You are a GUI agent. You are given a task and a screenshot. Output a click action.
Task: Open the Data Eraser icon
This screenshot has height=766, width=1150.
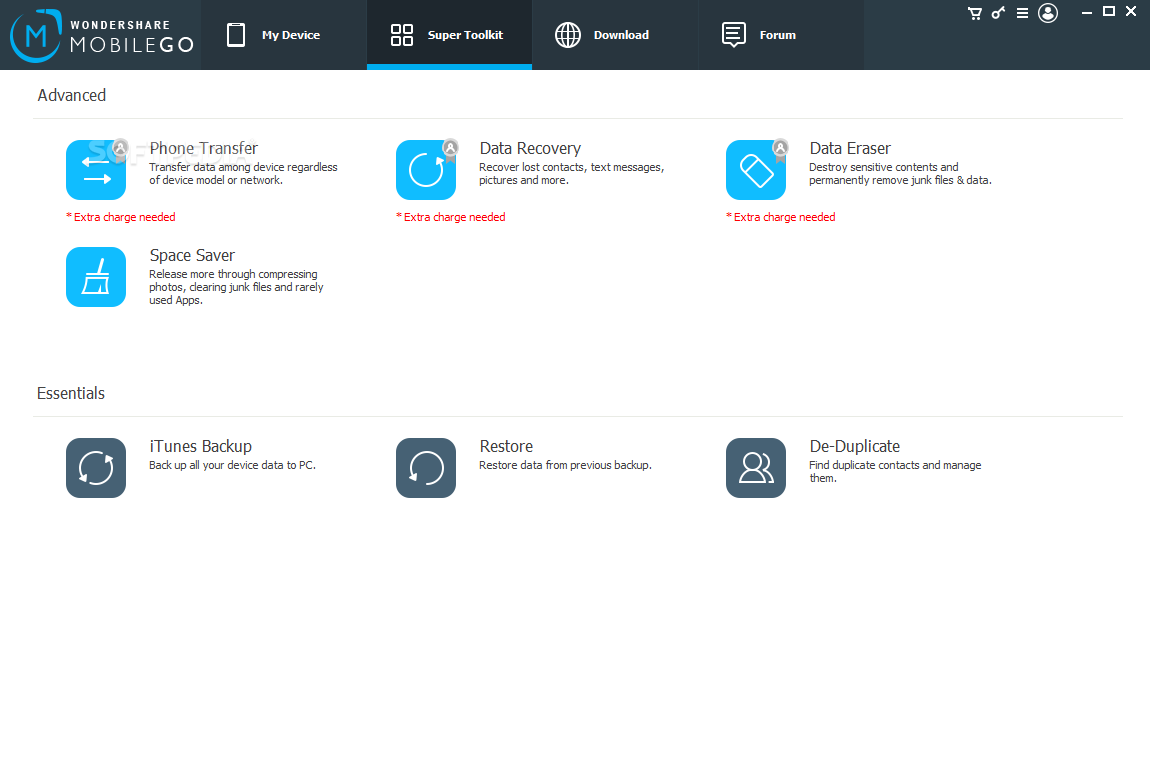[x=756, y=170]
